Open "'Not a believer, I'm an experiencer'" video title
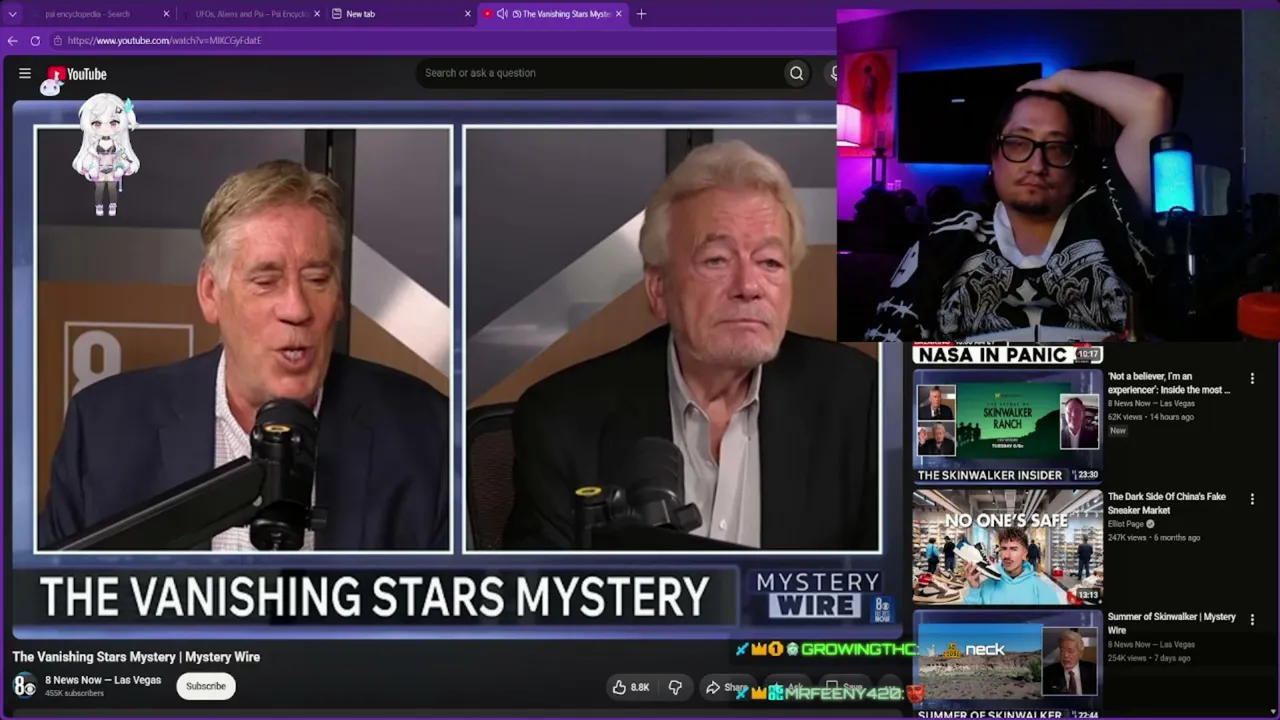 click(1169, 383)
